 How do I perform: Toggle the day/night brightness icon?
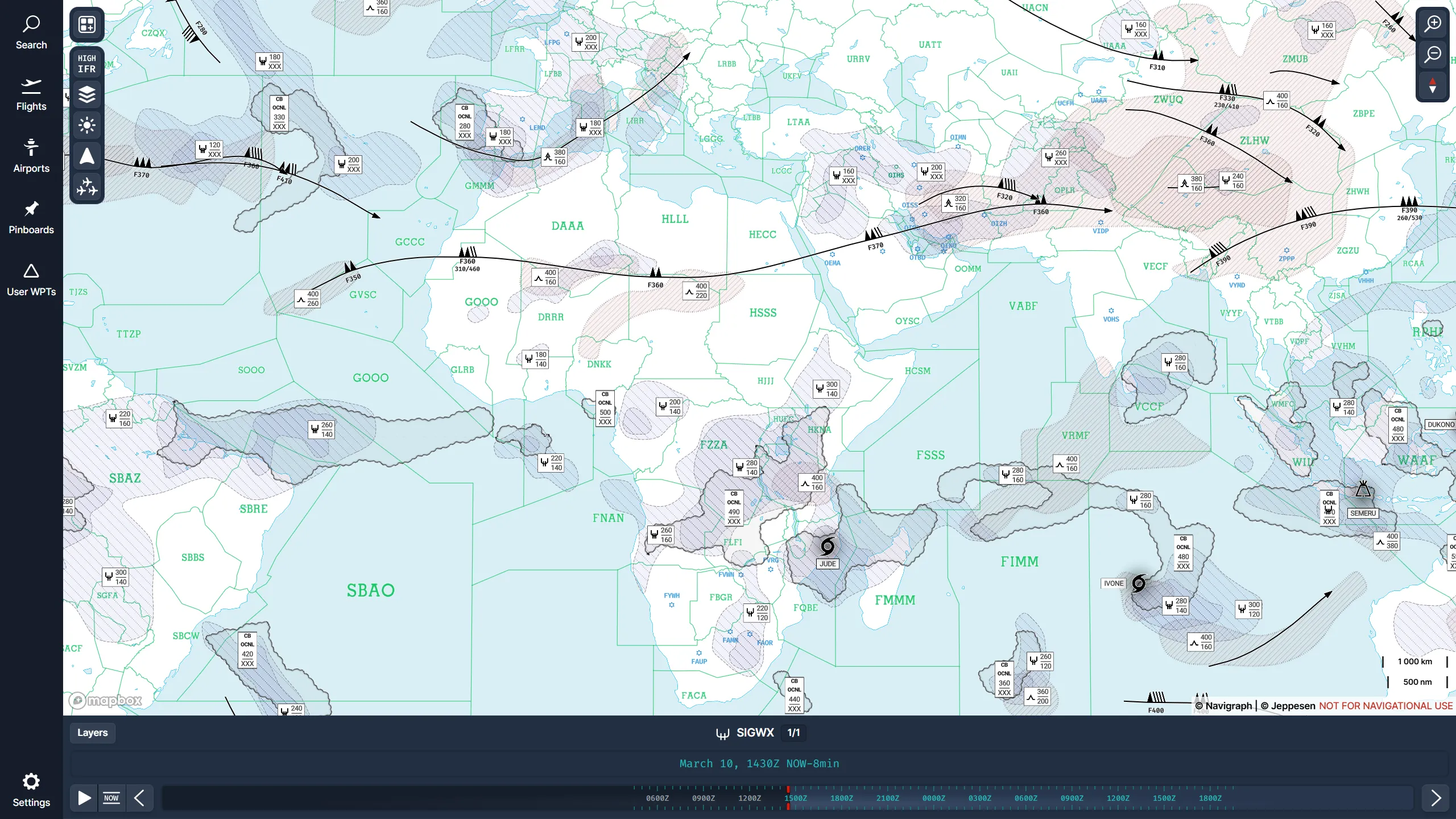pyautogui.click(x=86, y=125)
